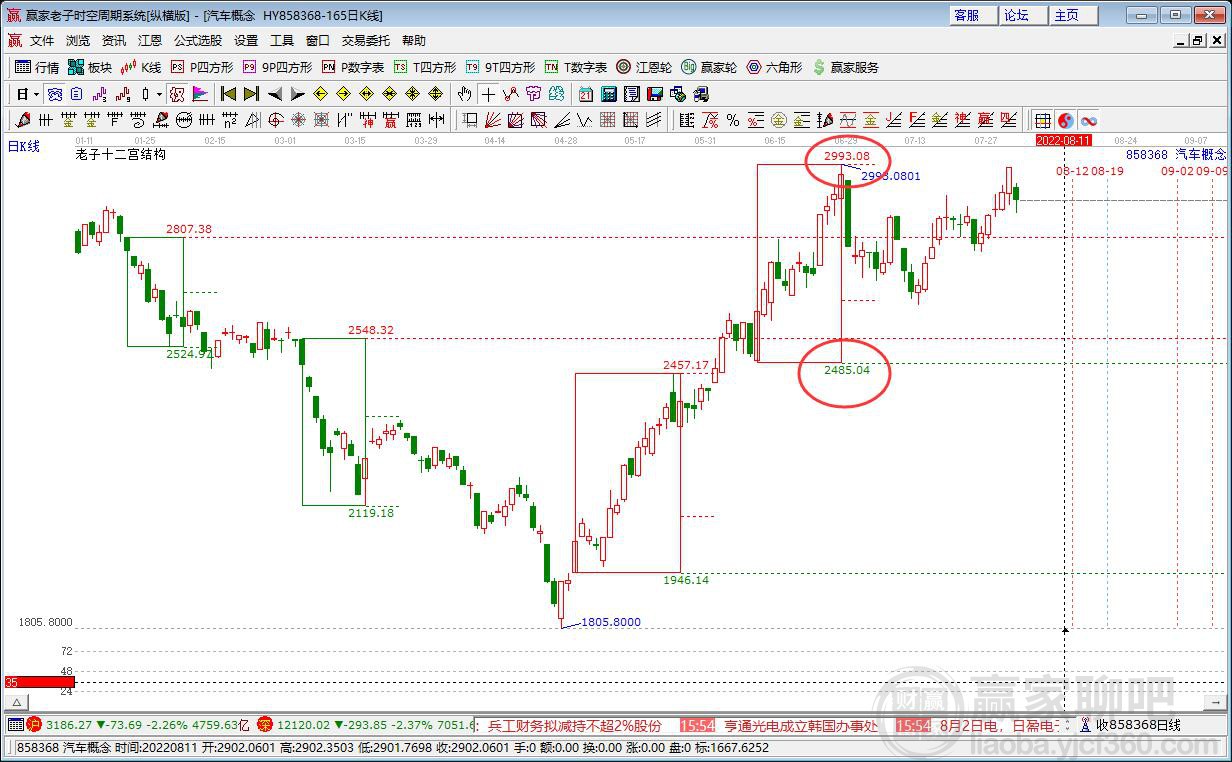This screenshot has width=1232, height=762.
Task: Click the infinity loop icon
Action: (1089, 120)
